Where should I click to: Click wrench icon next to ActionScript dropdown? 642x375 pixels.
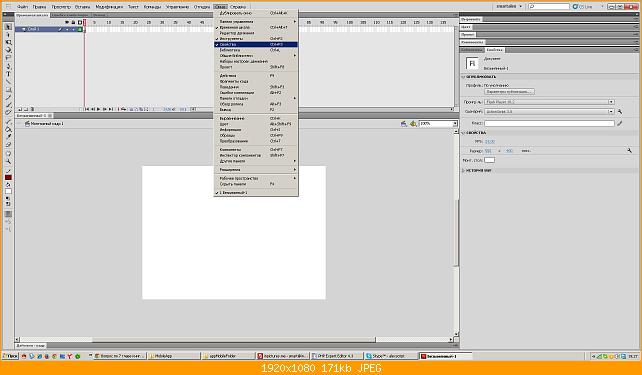[x=620, y=111]
